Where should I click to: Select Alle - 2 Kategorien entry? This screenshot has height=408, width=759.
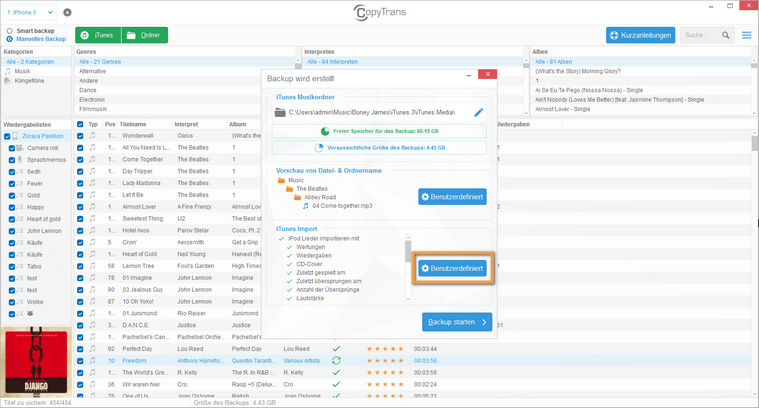(x=30, y=62)
